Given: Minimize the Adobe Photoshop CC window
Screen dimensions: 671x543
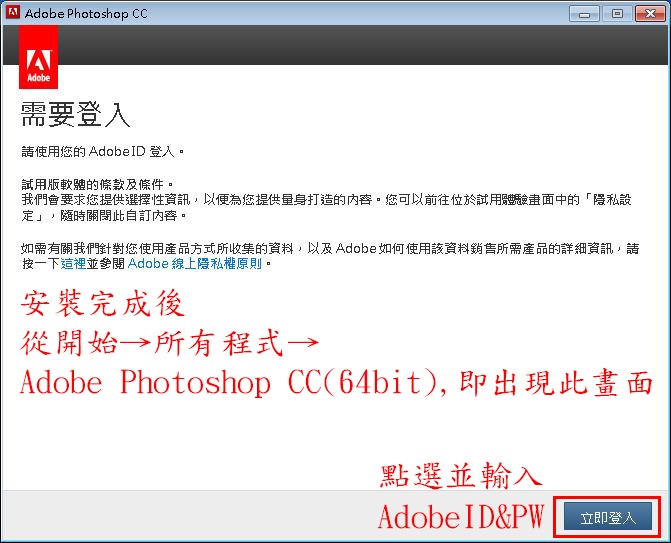Looking at the screenshot, I should pos(584,14).
